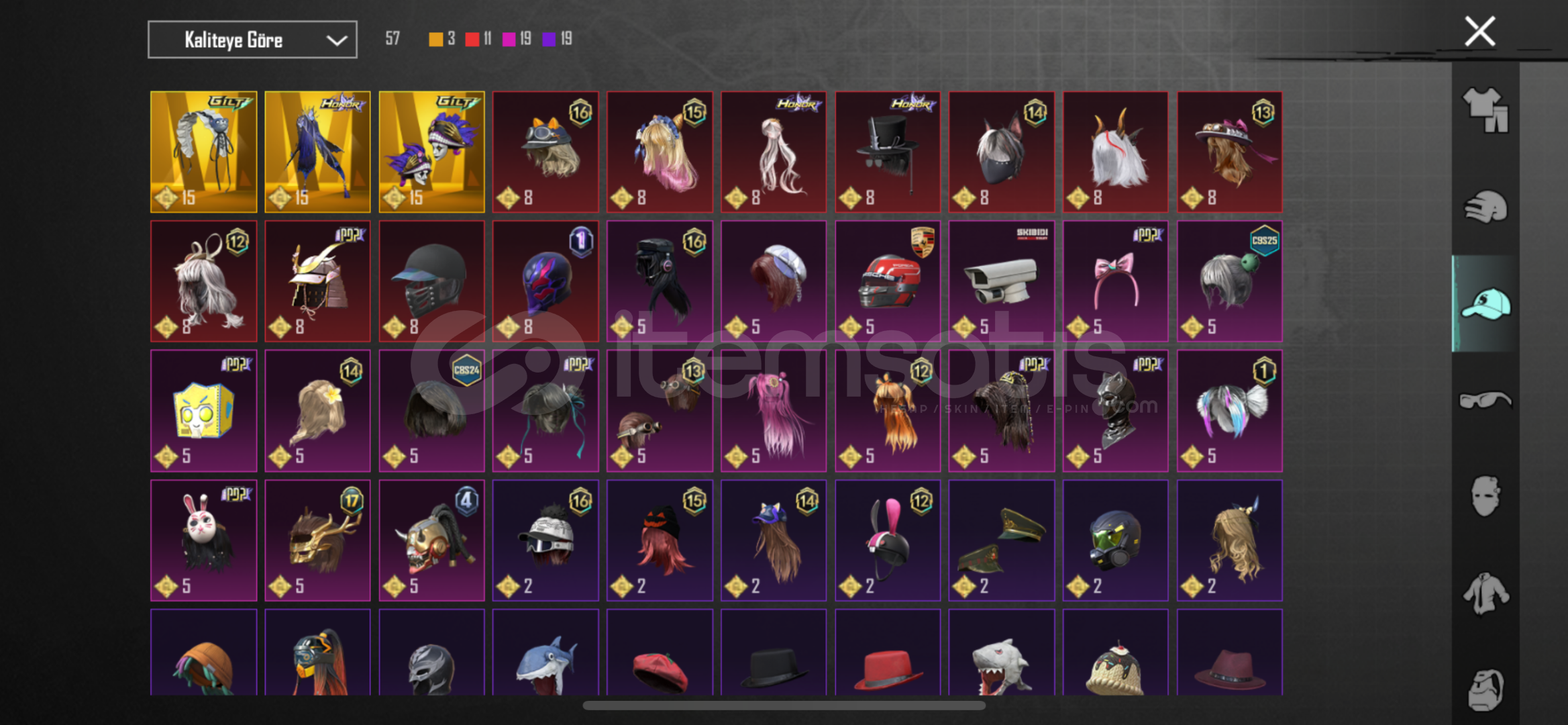Image resolution: width=1568 pixels, height=725 pixels.
Task: Expand the Kaliteye Göre sort dropdown
Action: tap(252, 40)
